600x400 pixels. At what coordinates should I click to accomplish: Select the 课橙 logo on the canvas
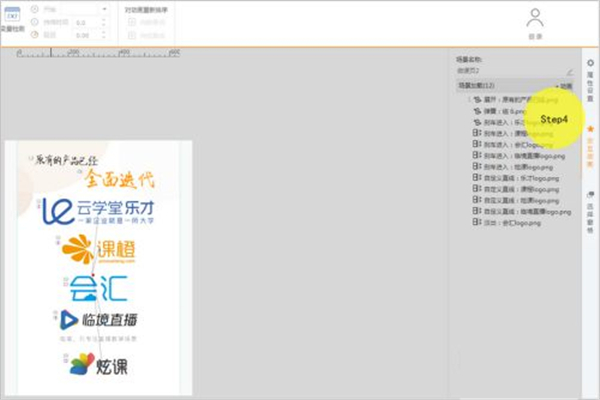98,250
